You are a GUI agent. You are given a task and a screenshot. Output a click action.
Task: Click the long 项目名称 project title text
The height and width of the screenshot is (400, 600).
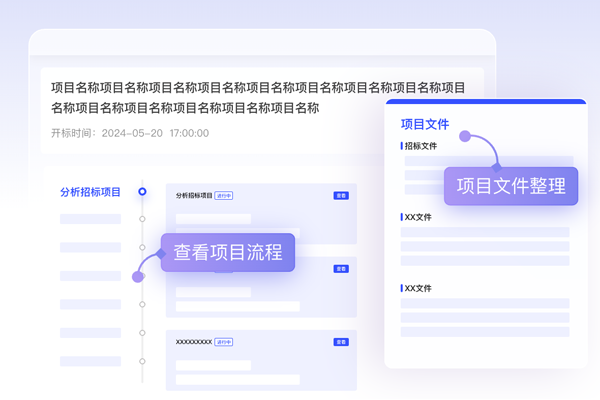click(x=258, y=98)
